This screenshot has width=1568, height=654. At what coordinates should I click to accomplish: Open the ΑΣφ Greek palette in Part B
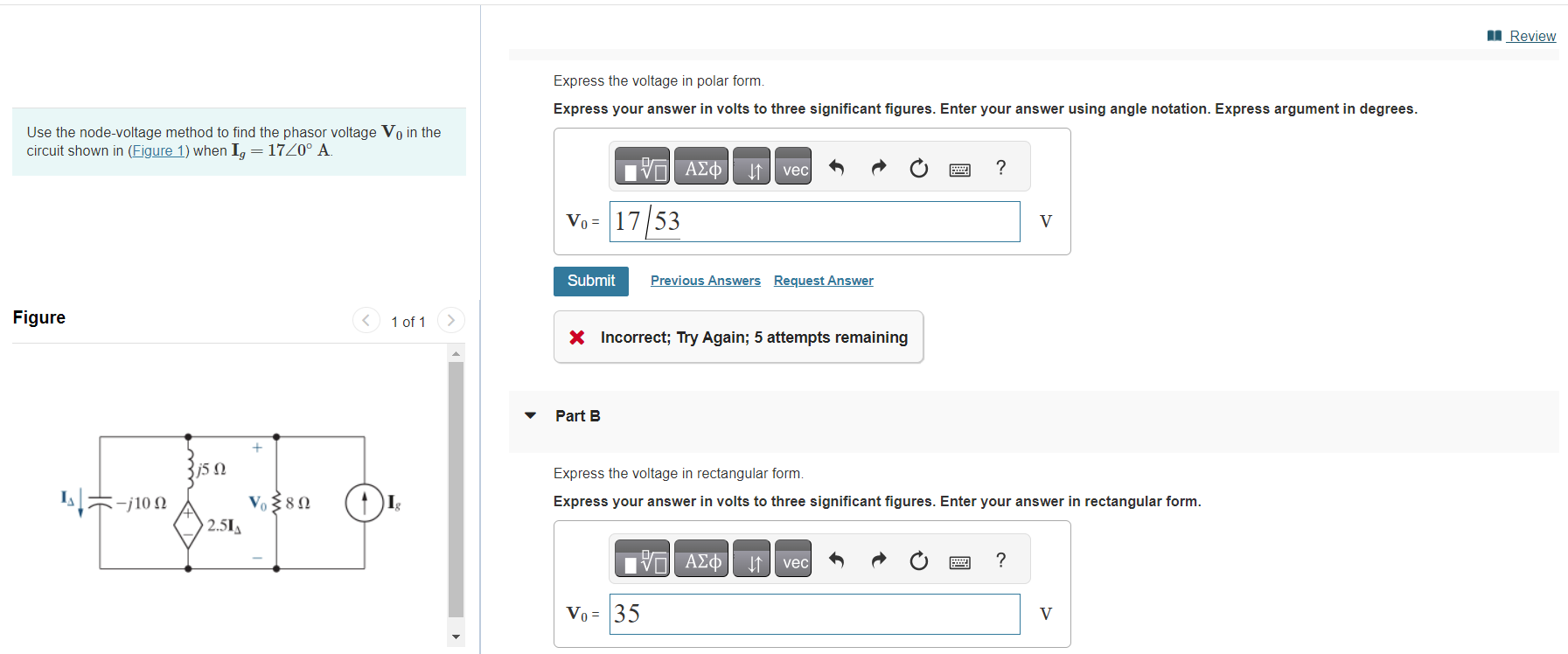700,559
